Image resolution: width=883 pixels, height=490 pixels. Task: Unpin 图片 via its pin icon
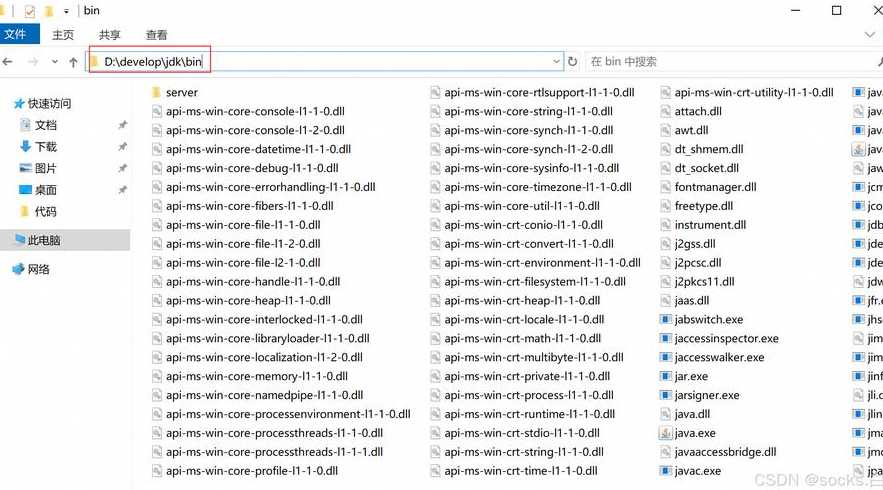point(122,168)
